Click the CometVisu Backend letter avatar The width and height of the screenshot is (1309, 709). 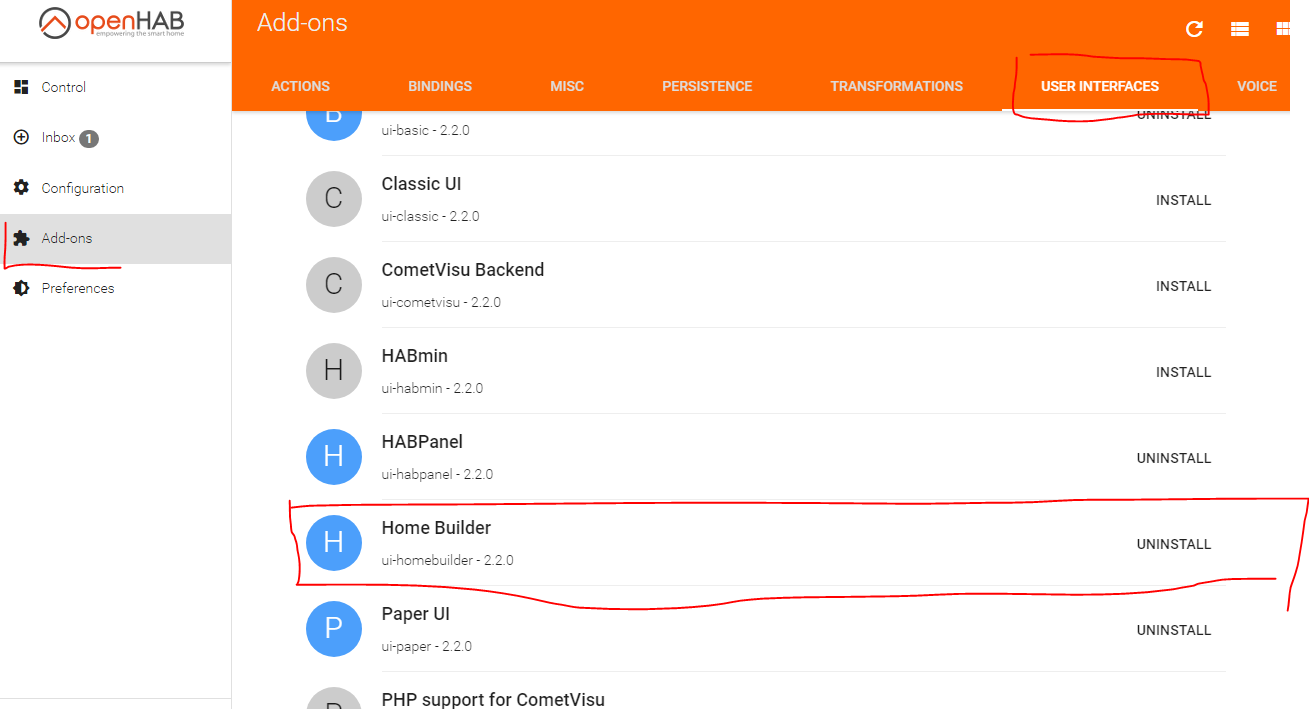334,285
